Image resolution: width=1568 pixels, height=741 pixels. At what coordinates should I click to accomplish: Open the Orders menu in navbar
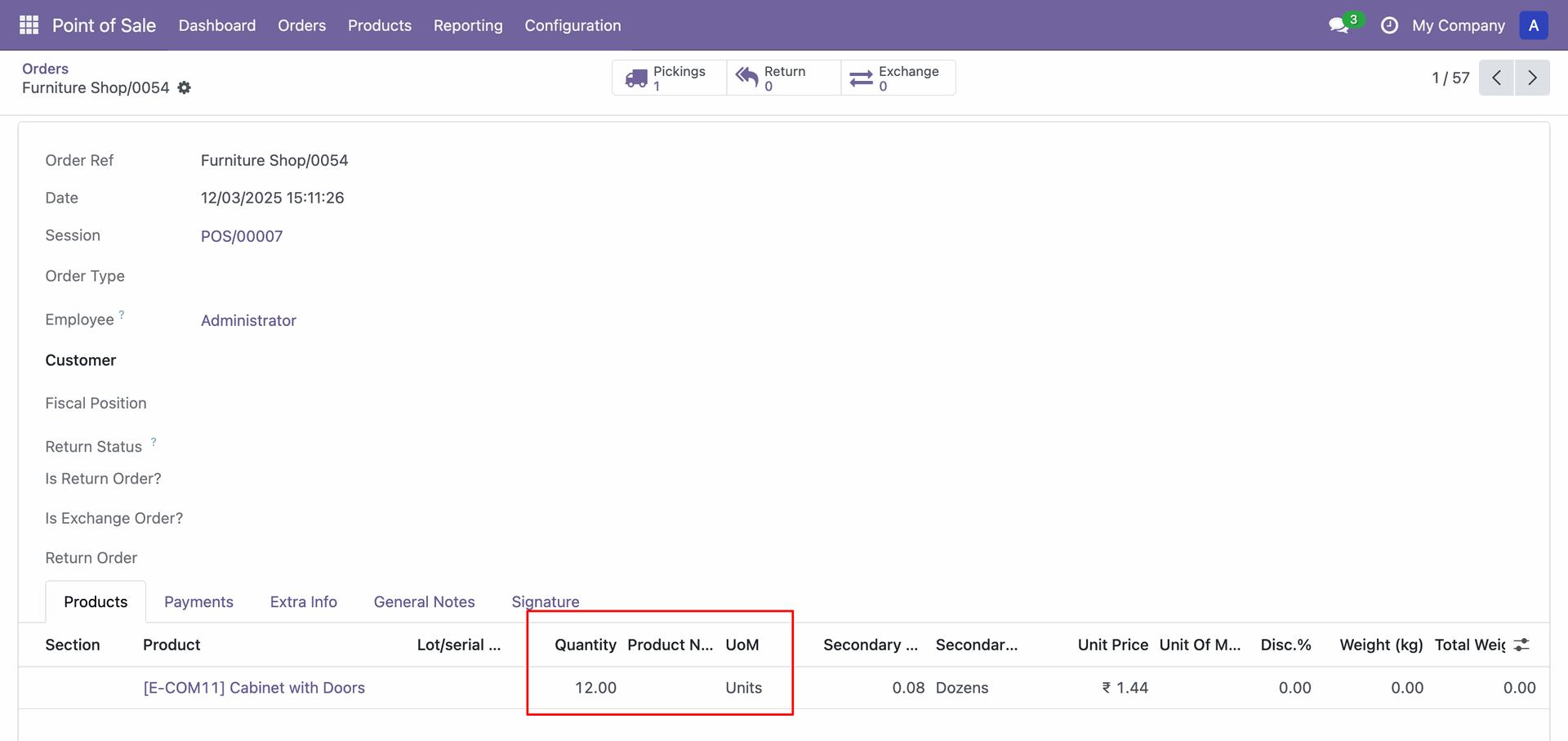[x=301, y=25]
